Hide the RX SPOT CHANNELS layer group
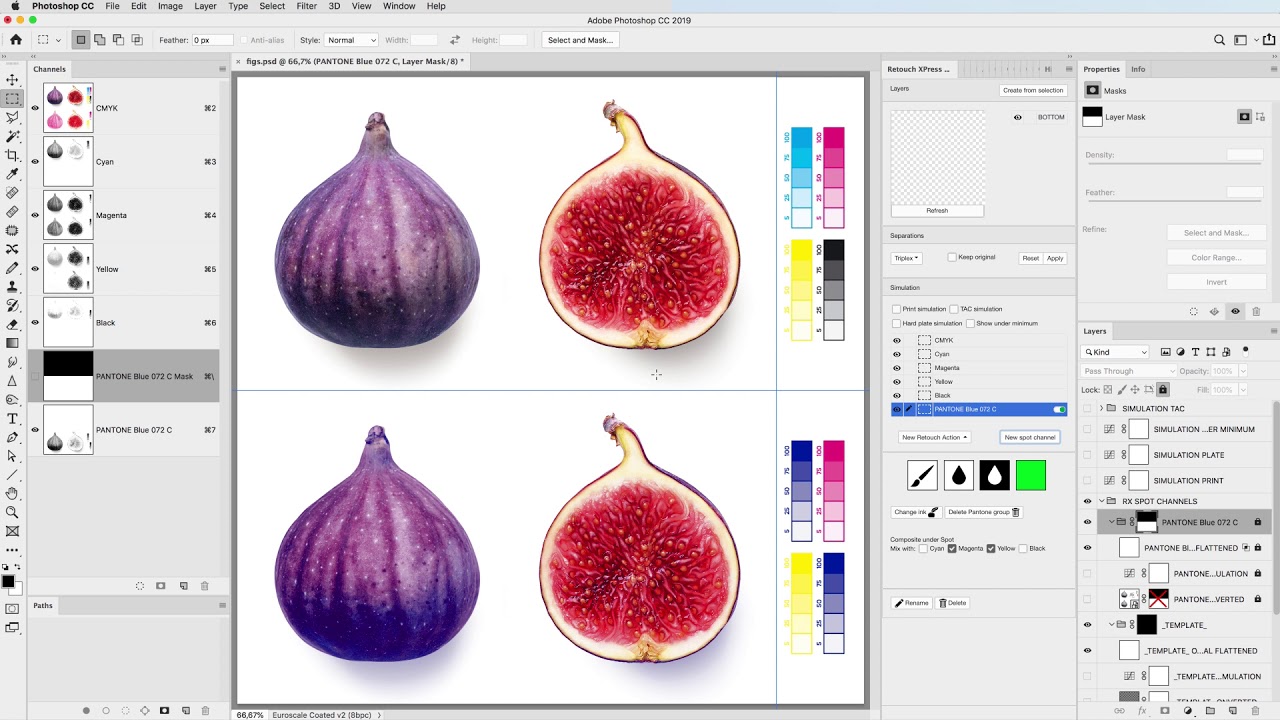The width and height of the screenshot is (1280, 720). 1087,501
